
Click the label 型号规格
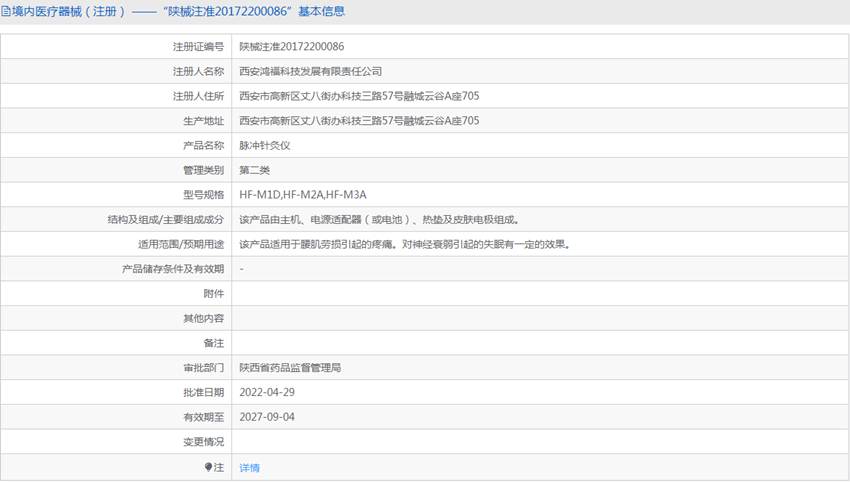click(x=203, y=195)
